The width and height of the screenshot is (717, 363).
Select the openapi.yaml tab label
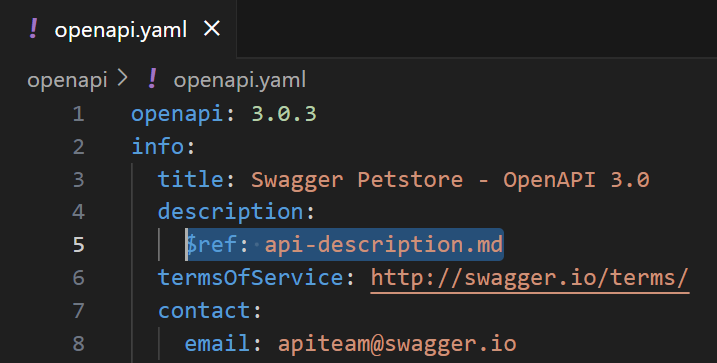click(121, 30)
